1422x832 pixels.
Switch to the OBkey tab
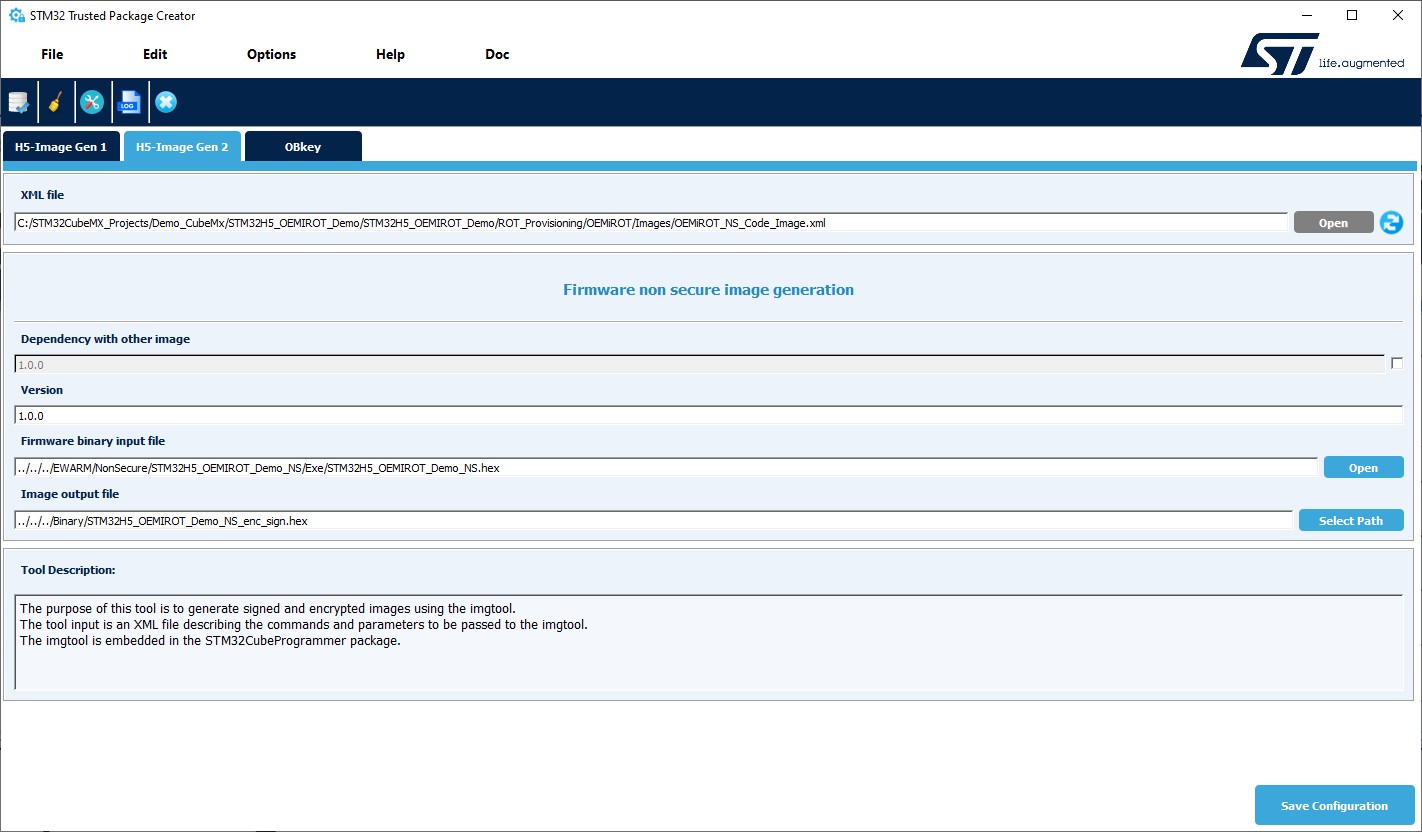click(303, 147)
